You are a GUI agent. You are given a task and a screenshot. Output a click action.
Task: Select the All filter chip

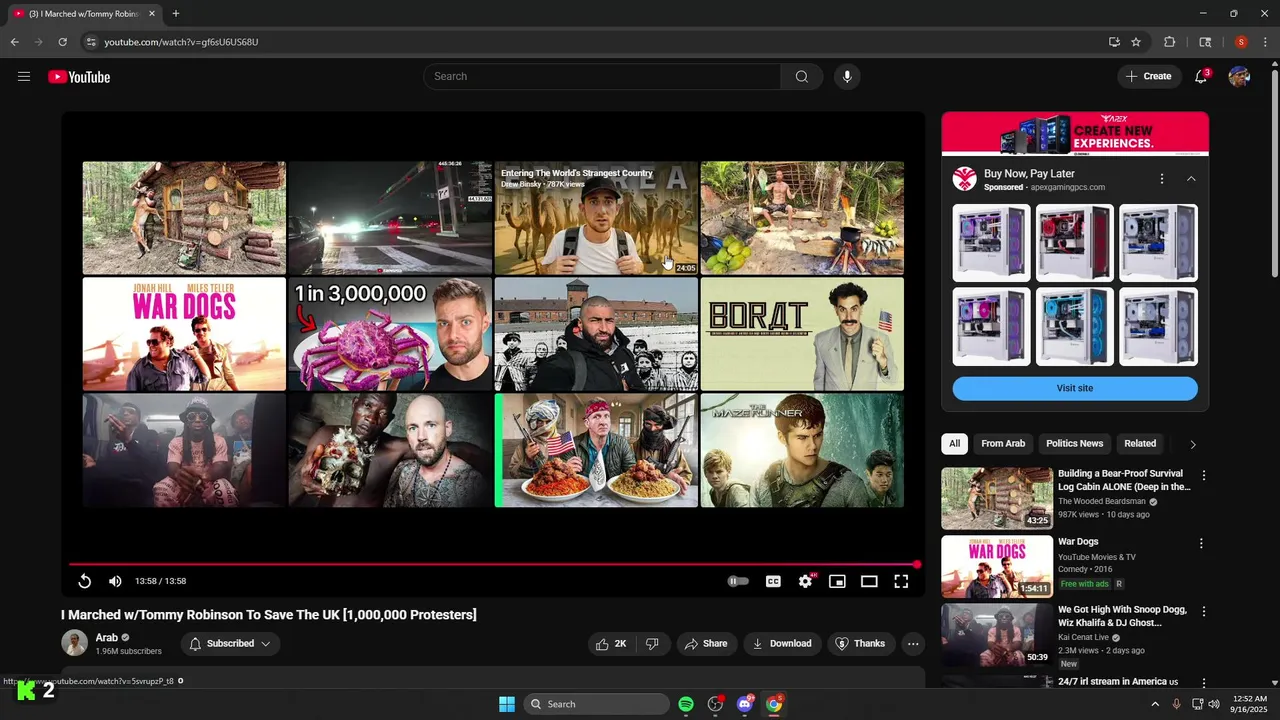pyautogui.click(x=955, y=444)
